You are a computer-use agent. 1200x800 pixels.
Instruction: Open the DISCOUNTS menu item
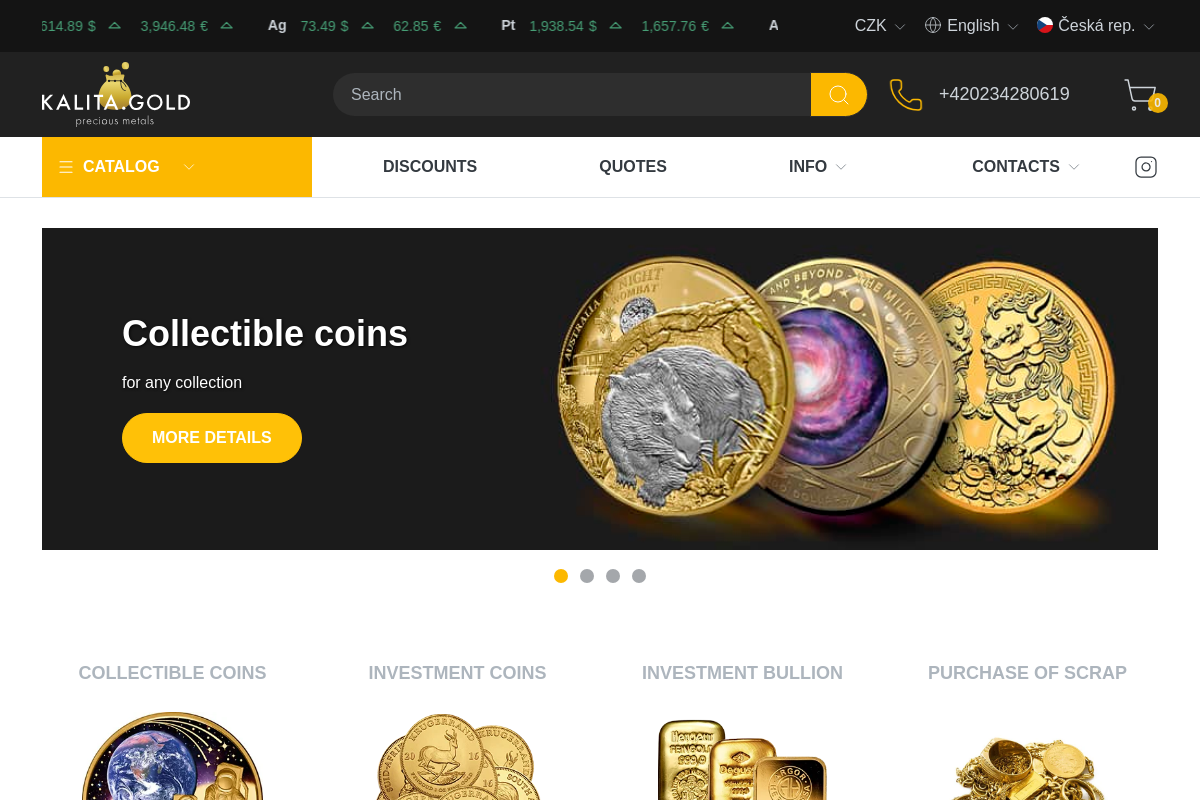[430, 167]
